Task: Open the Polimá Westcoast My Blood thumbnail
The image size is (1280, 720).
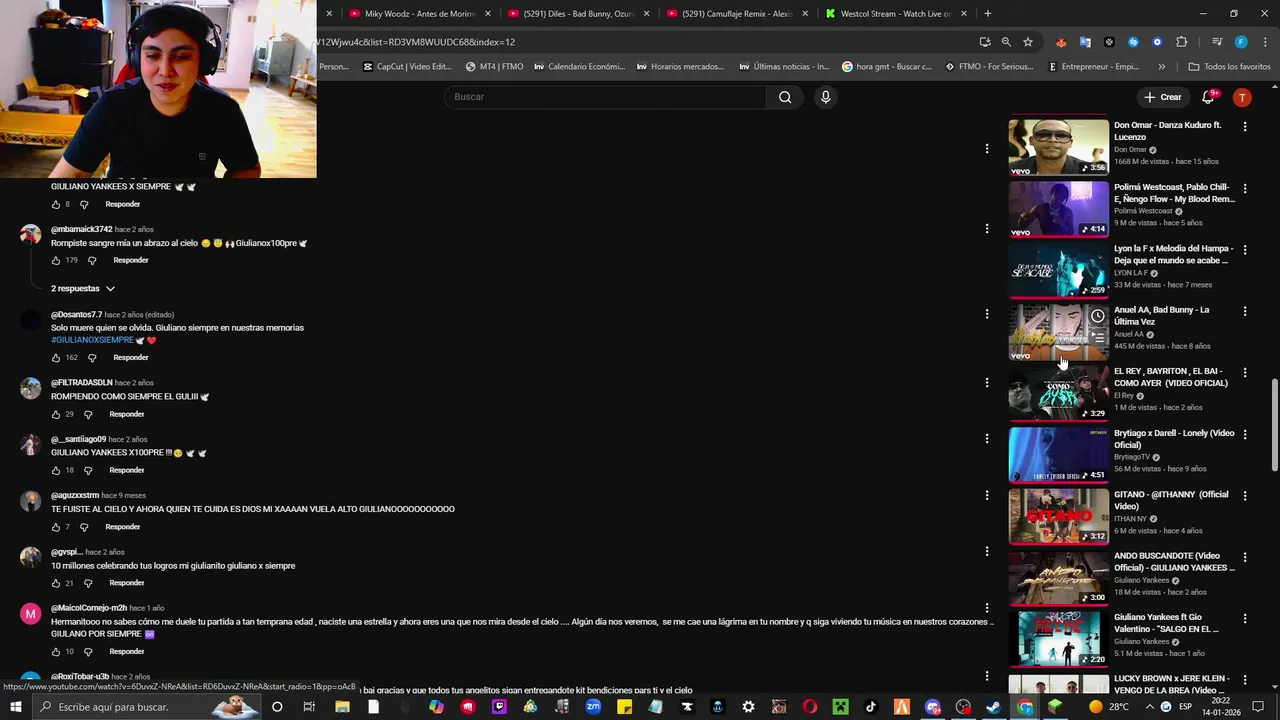Action: pyautogui.click(x=1058, y=209)
